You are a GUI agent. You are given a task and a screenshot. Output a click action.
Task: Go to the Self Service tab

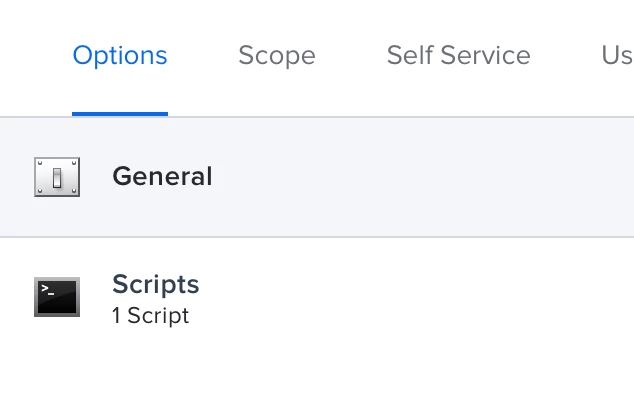459,55
